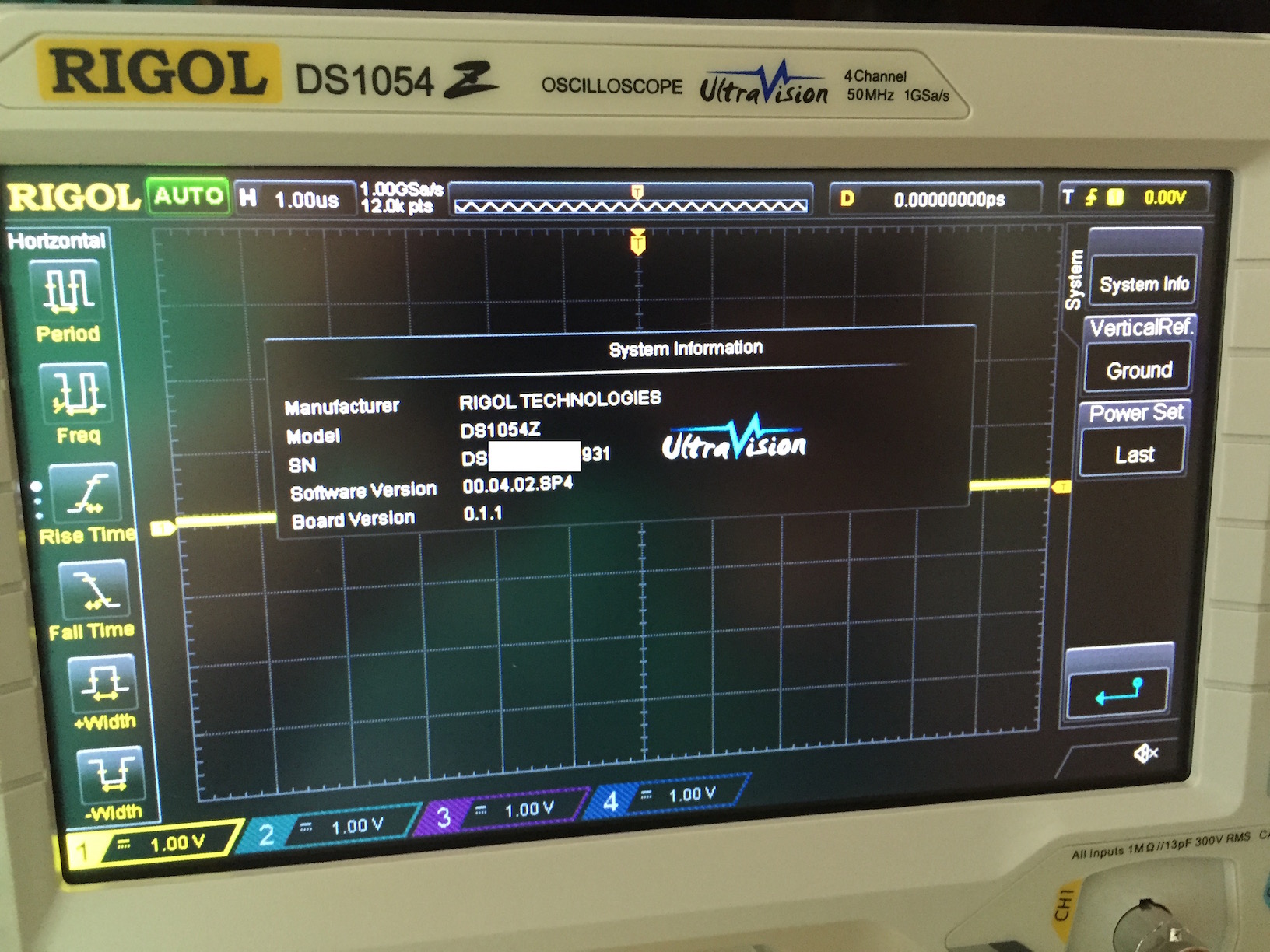Select the Rise Time measurement icon

(x=84, y=492)
